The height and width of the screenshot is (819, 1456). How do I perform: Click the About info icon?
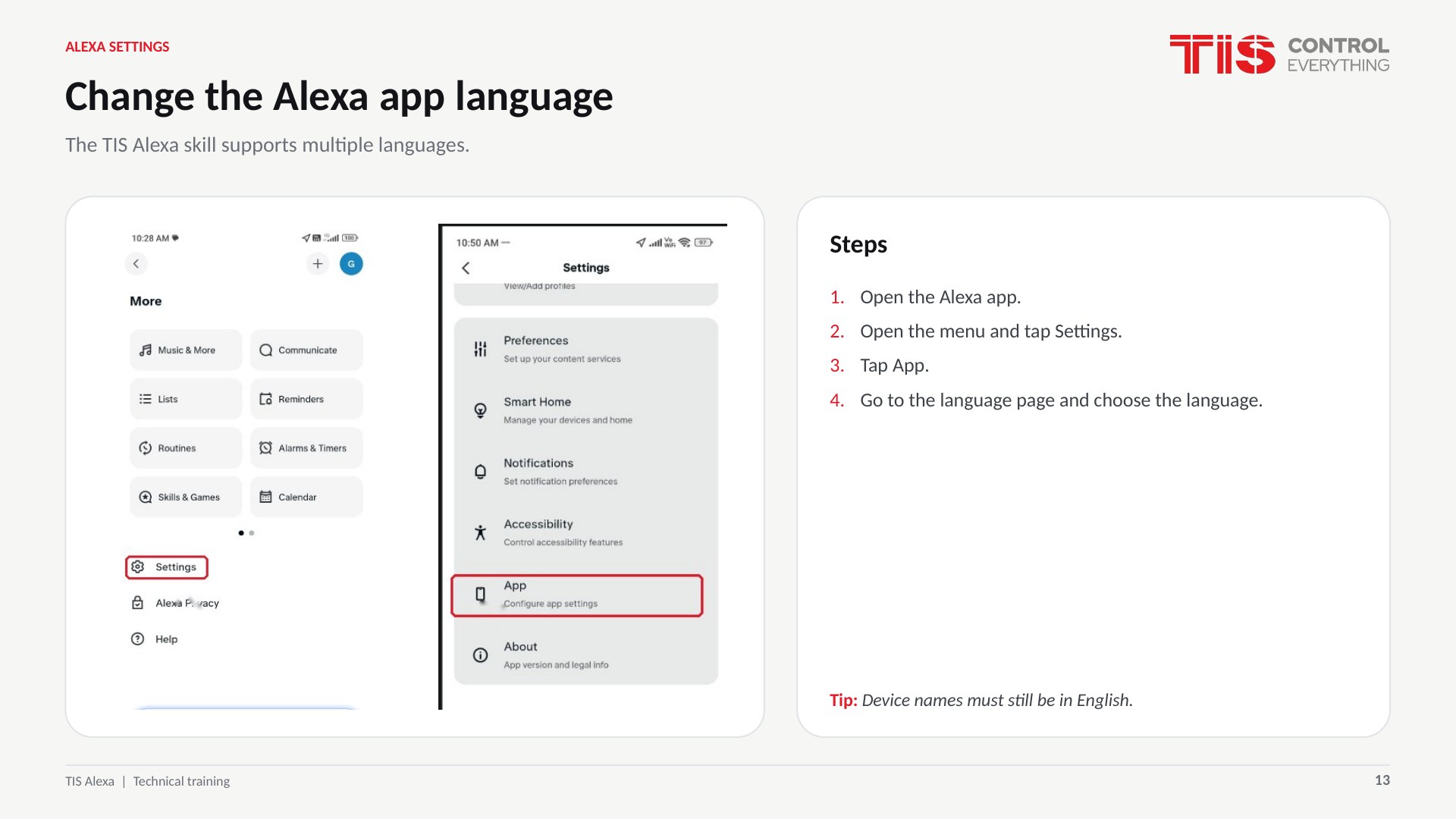tap(480, 655)
